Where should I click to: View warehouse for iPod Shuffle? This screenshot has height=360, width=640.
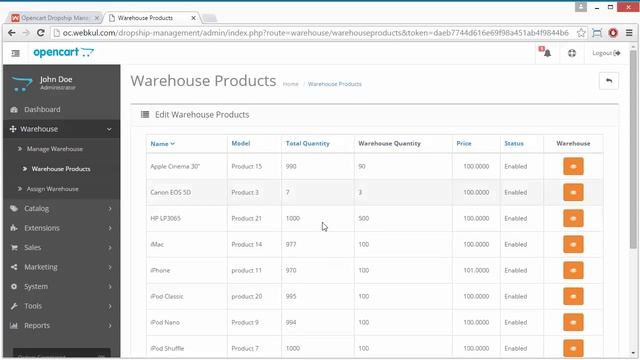click(573, 348)
